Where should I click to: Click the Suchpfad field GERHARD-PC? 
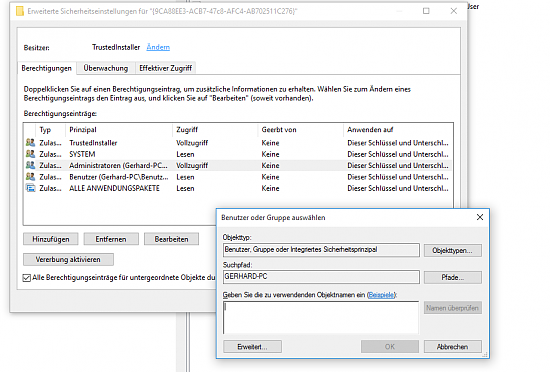(x=321, y=277)
